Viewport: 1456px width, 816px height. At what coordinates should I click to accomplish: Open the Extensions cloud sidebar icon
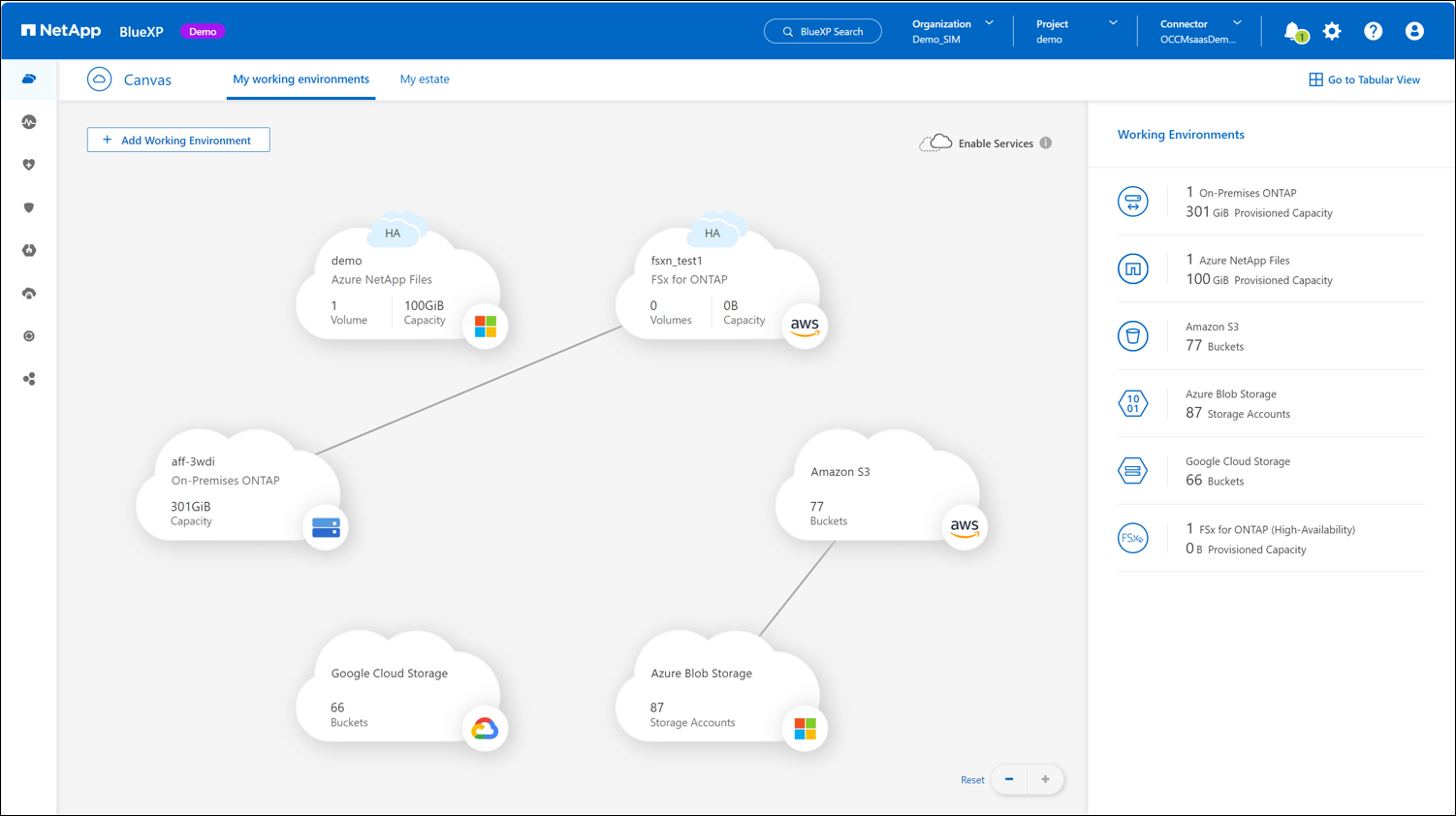(29, 294)
